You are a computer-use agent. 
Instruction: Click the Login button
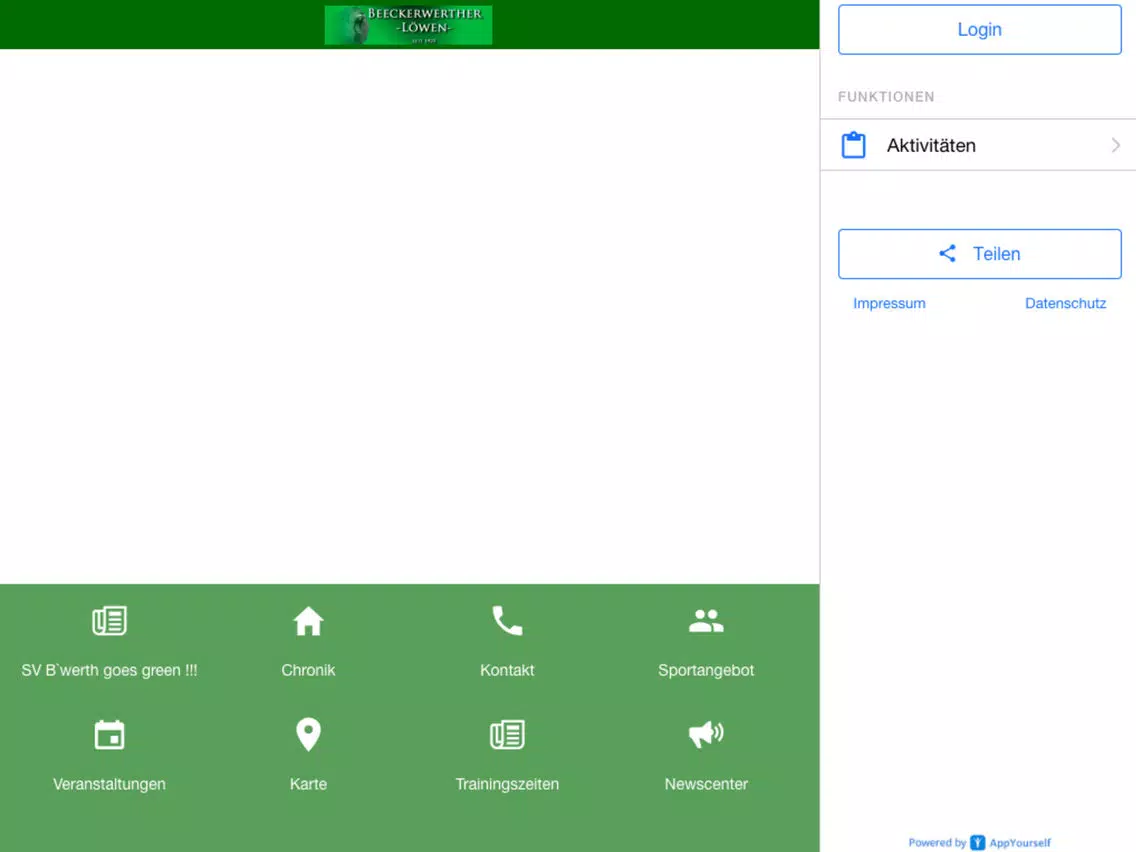point(980,30)
